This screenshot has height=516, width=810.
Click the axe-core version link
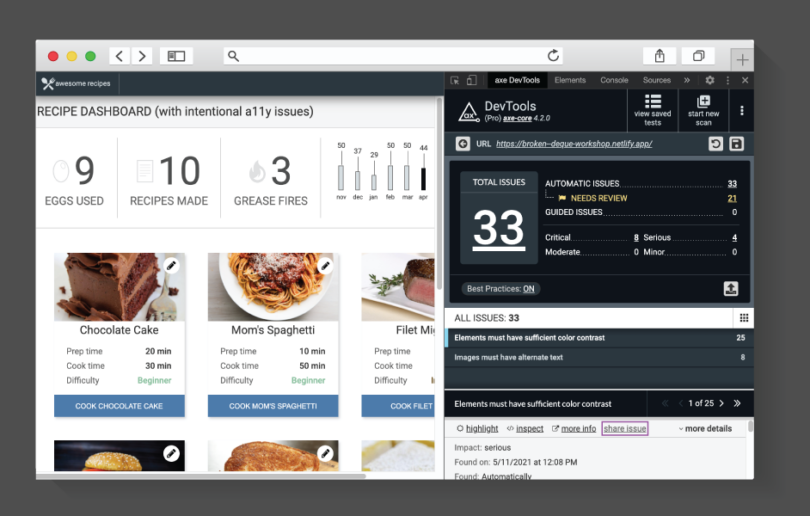[x=517, y=118]
